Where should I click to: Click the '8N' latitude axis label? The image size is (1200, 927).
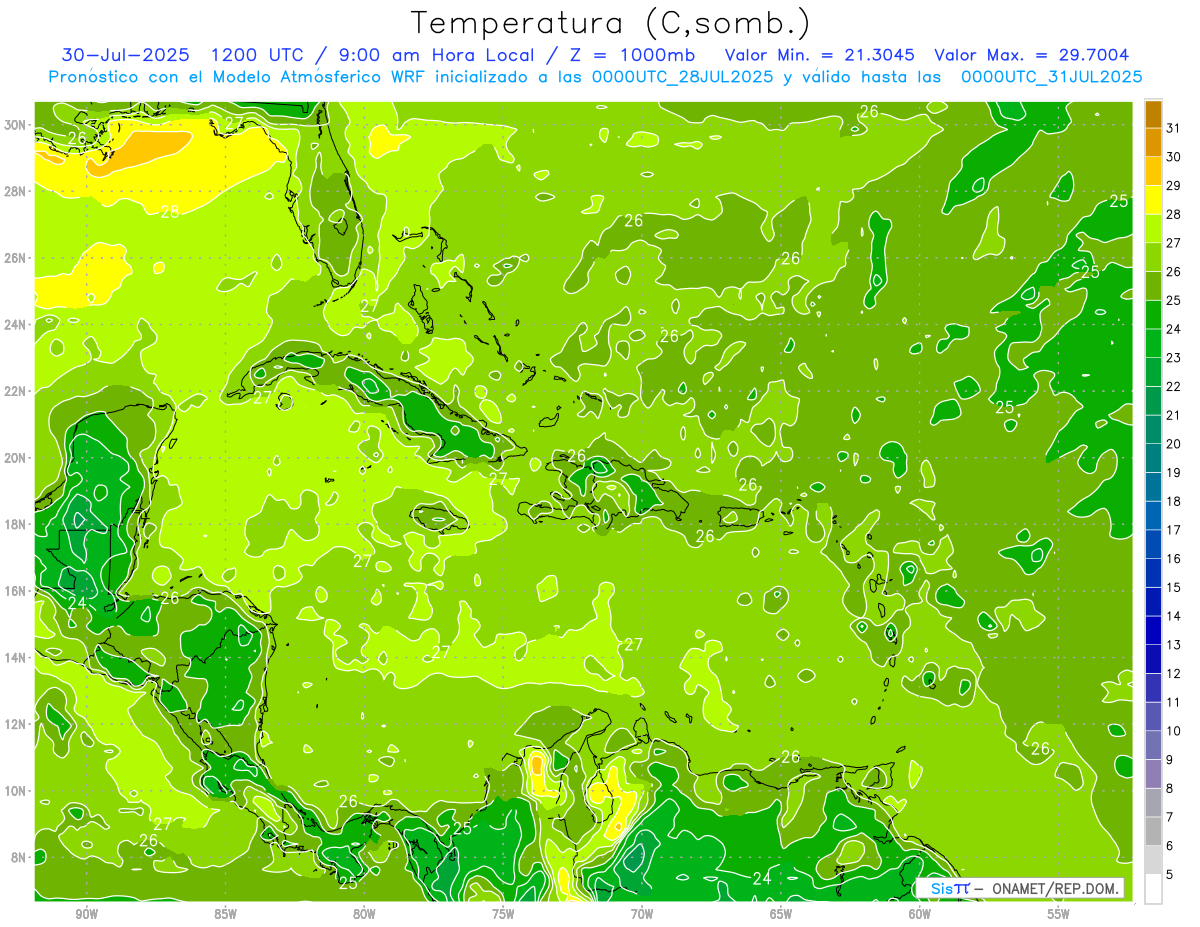click(x=19, y=857)
